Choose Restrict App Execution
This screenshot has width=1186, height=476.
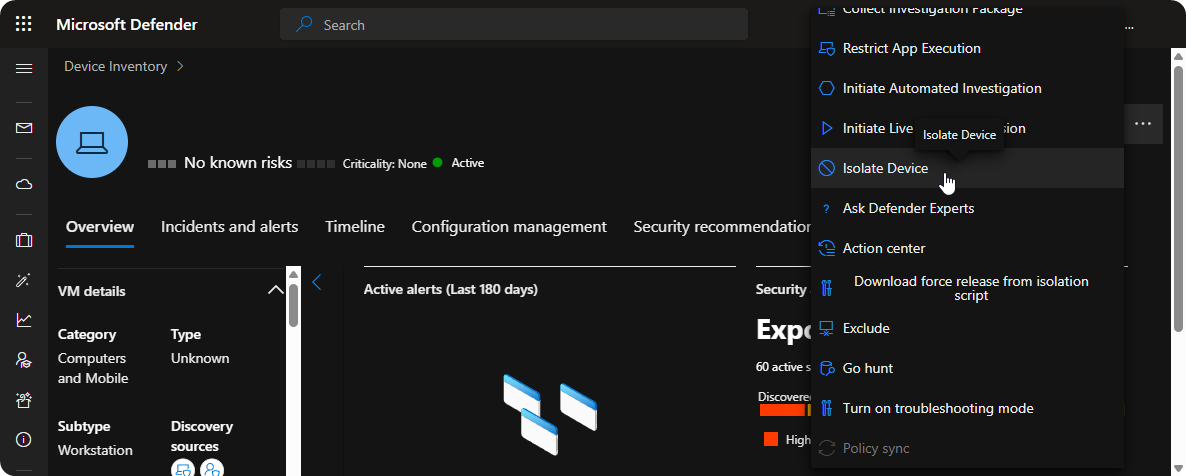point(911,48)
